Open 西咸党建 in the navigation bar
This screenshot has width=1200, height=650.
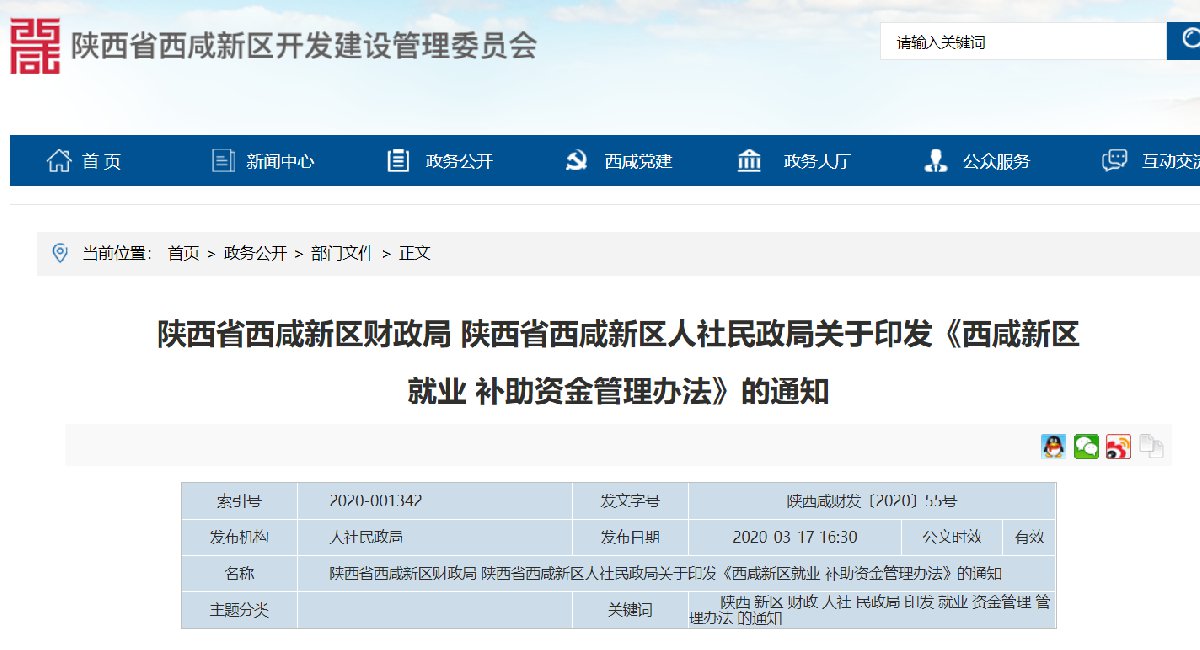tap(638, 161)
